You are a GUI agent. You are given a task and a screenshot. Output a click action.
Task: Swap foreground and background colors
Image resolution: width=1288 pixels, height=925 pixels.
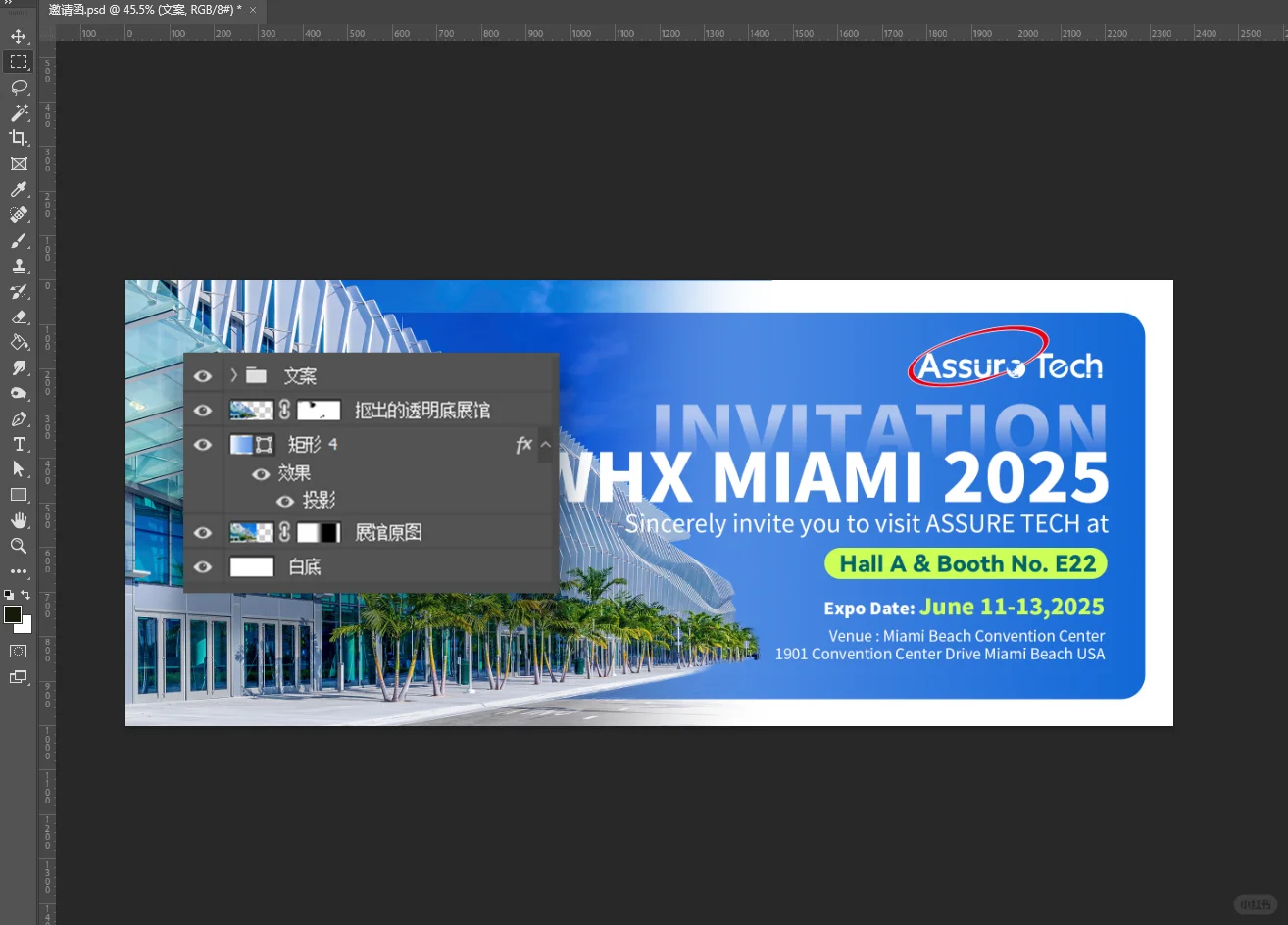point(26,595)
